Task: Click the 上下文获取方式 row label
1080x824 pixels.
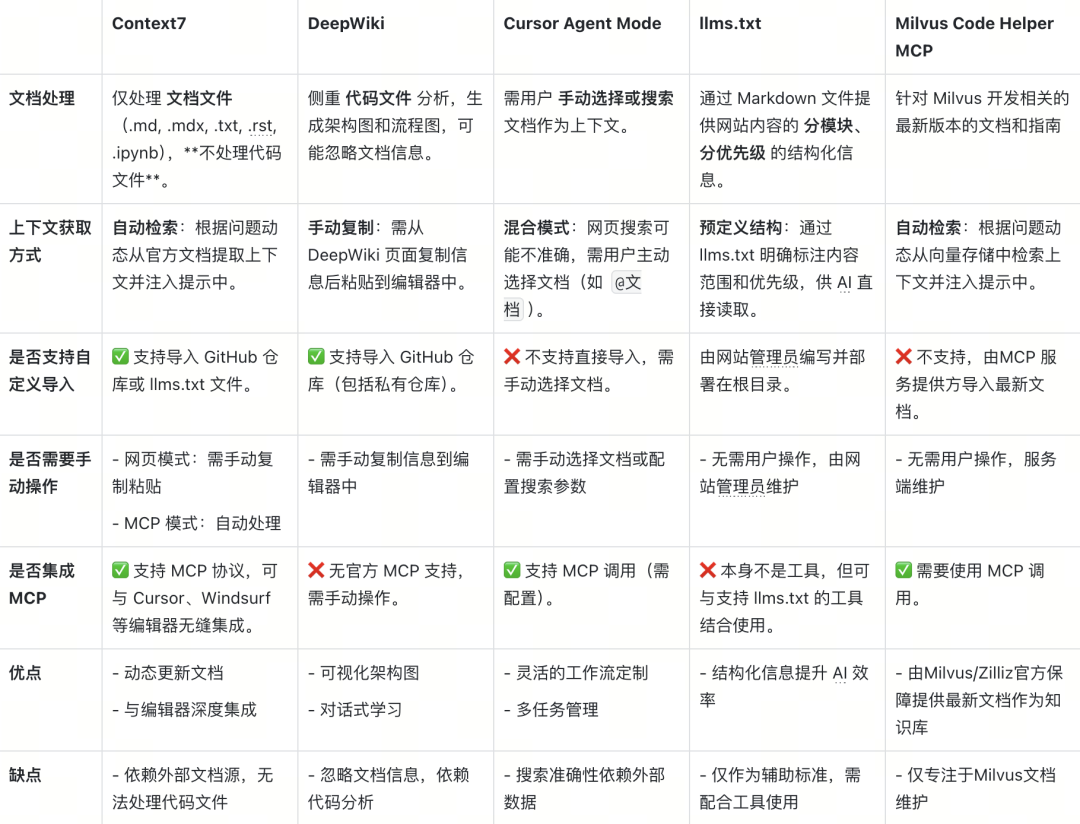Action: 50,241
